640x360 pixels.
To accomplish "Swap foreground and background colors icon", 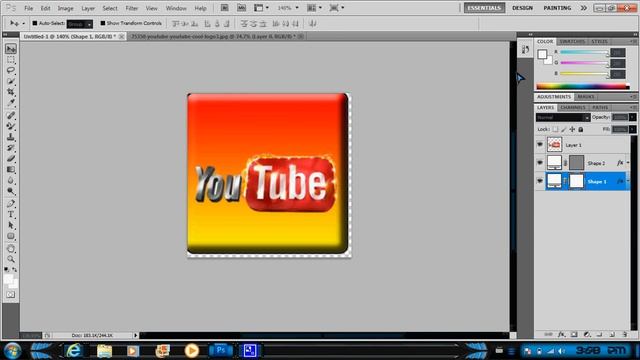I will [15, 270].
